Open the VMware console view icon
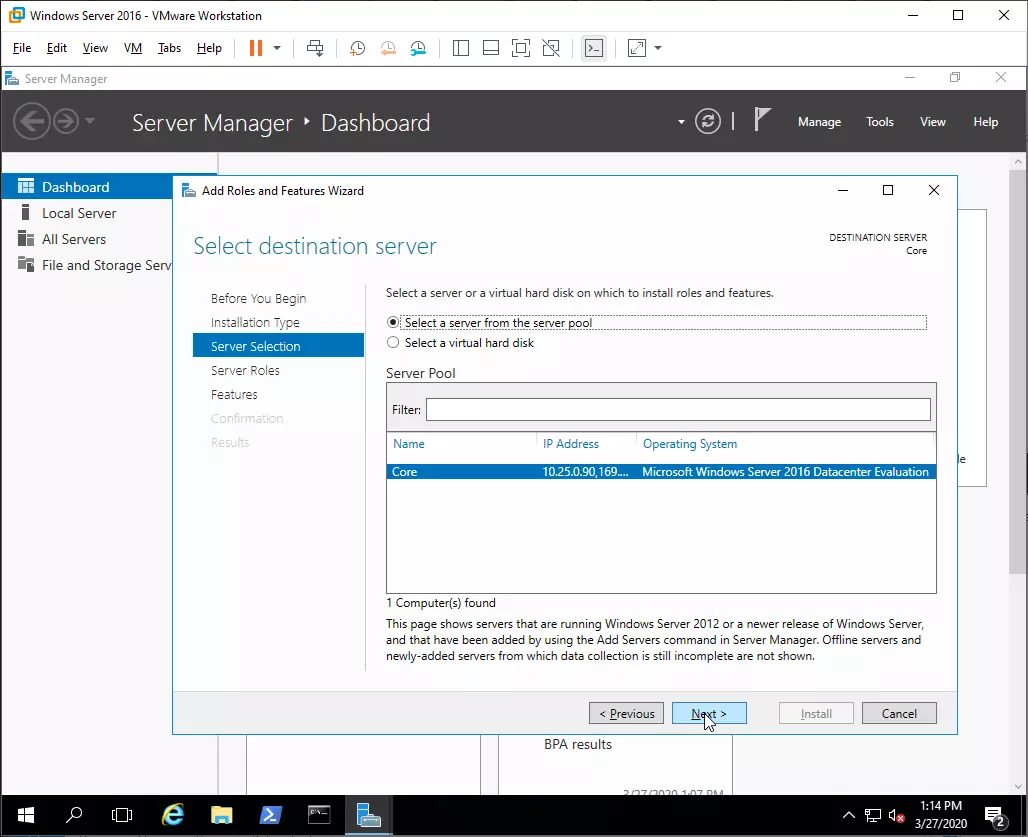Image resolution: width=1028 pixels, height=837 pixels. point(594,48)
